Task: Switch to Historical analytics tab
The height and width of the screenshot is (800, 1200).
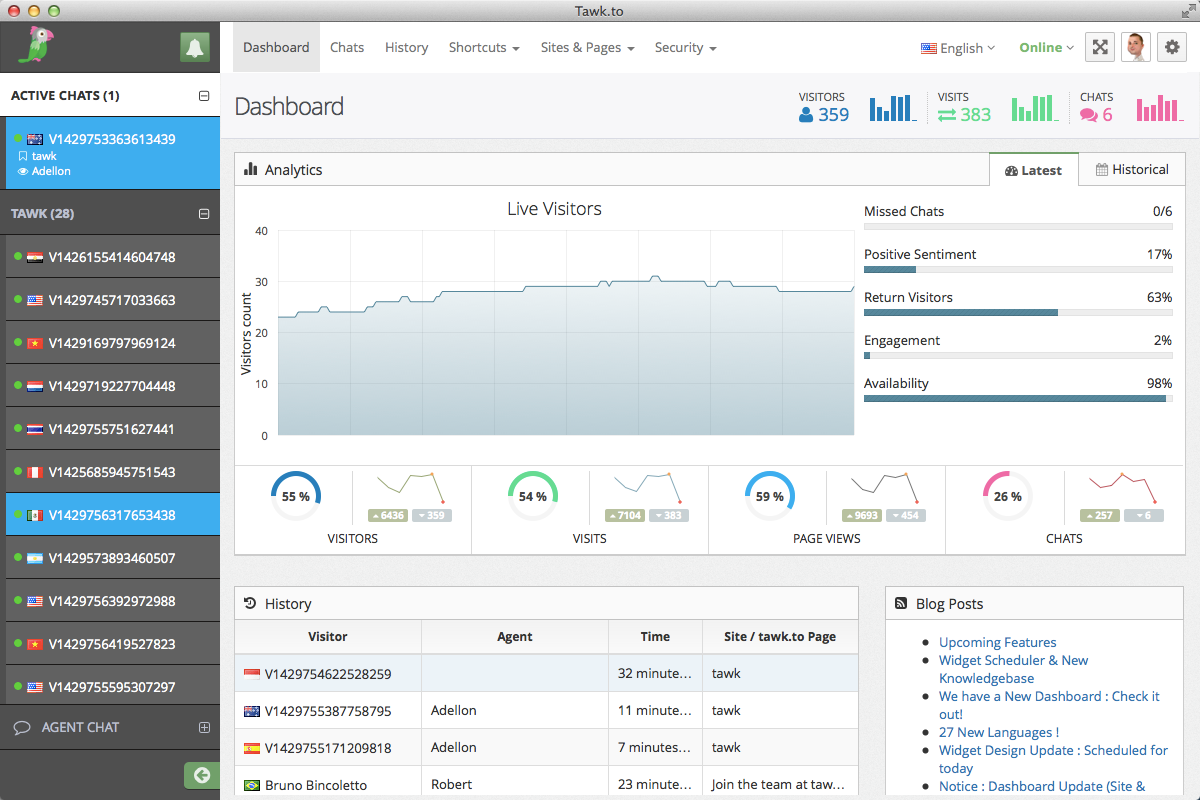Action: pyautogui.click(x=1132, y=170)
